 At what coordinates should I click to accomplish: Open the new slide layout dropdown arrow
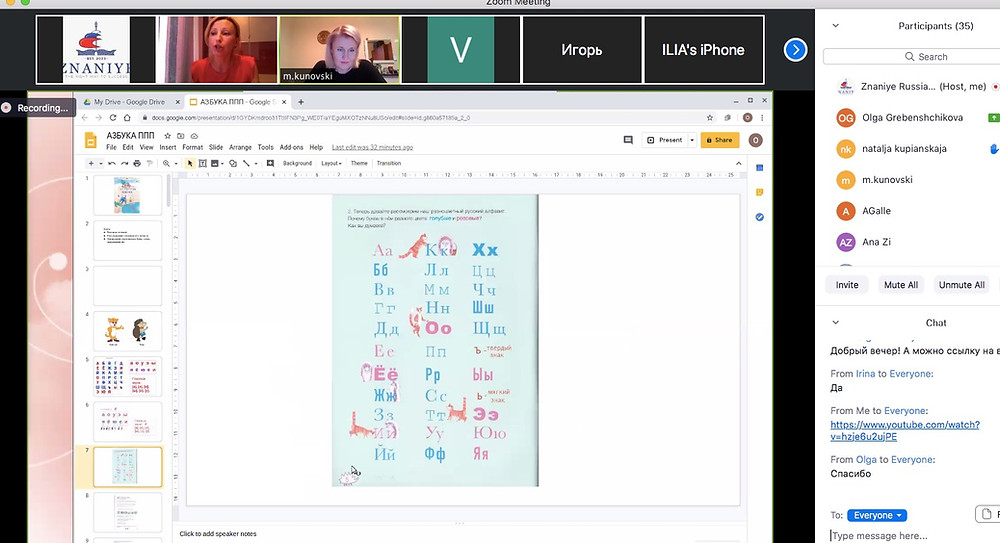[100, 163]
